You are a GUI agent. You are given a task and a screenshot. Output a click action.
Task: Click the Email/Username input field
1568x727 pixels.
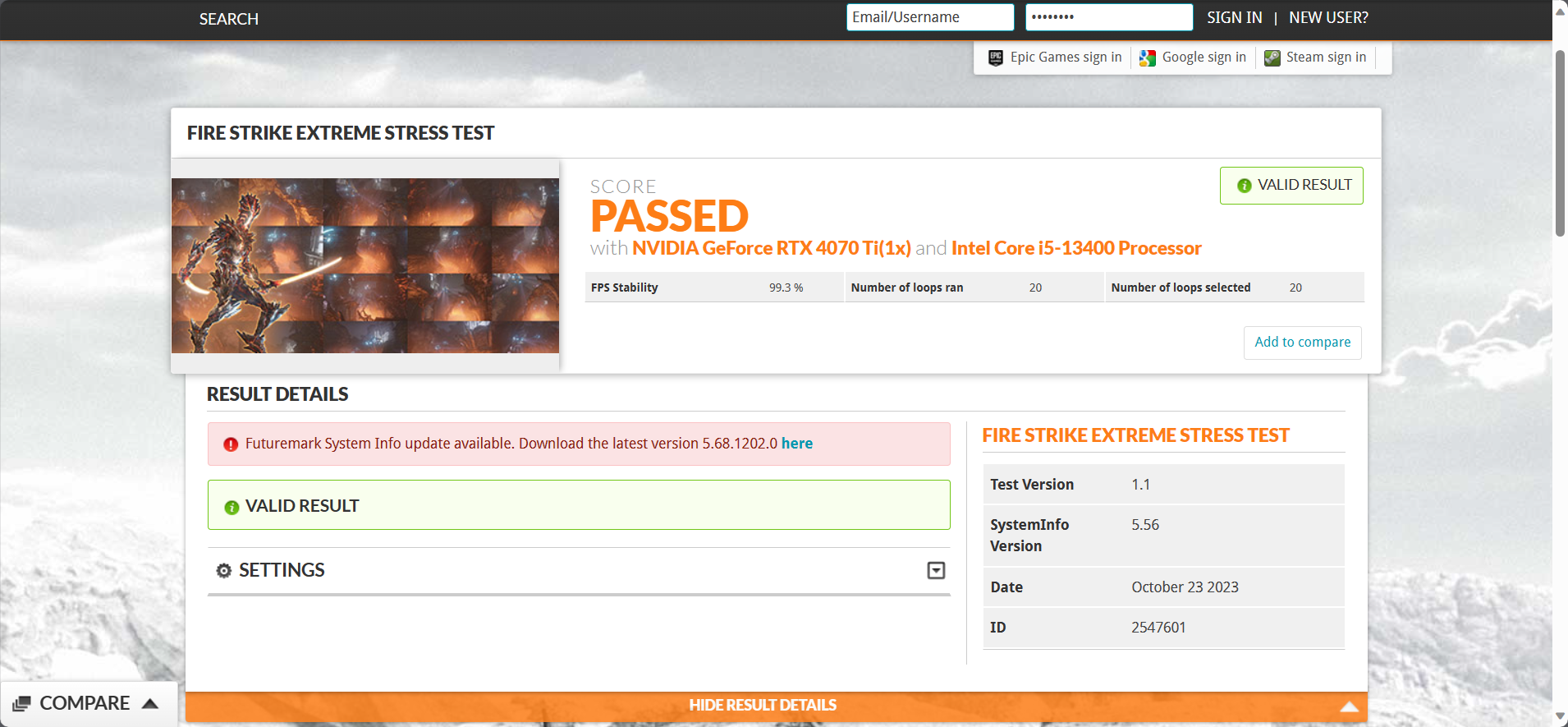pyautogui.click(x=929, y=17)
